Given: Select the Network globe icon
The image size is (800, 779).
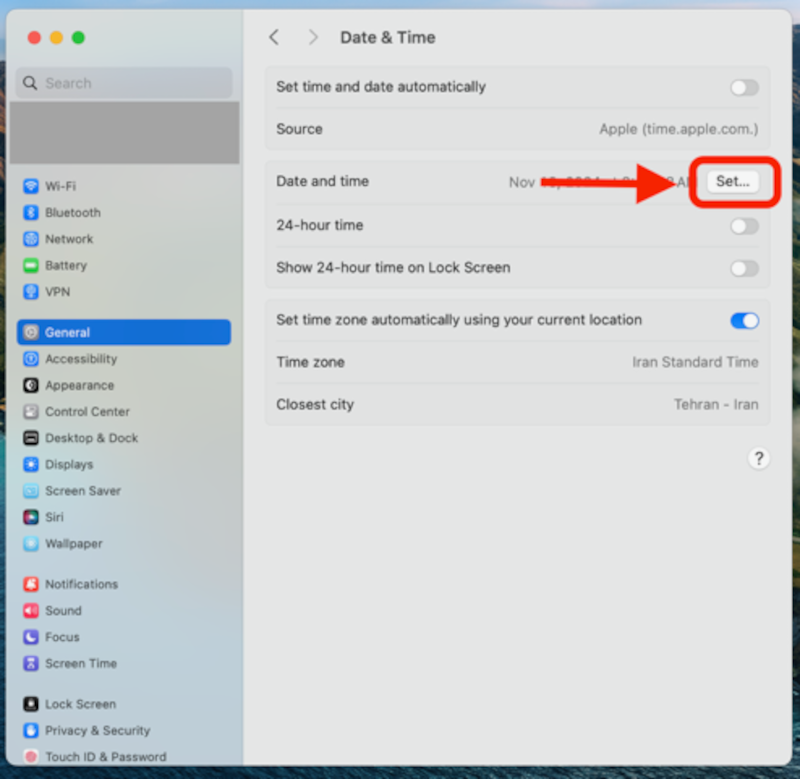Looking at the screenshot, I should [x=31, y=239].
